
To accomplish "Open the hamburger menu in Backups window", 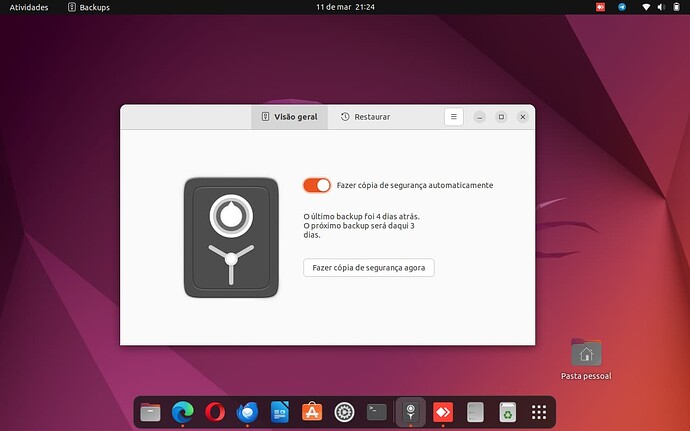I will [454, 117].
